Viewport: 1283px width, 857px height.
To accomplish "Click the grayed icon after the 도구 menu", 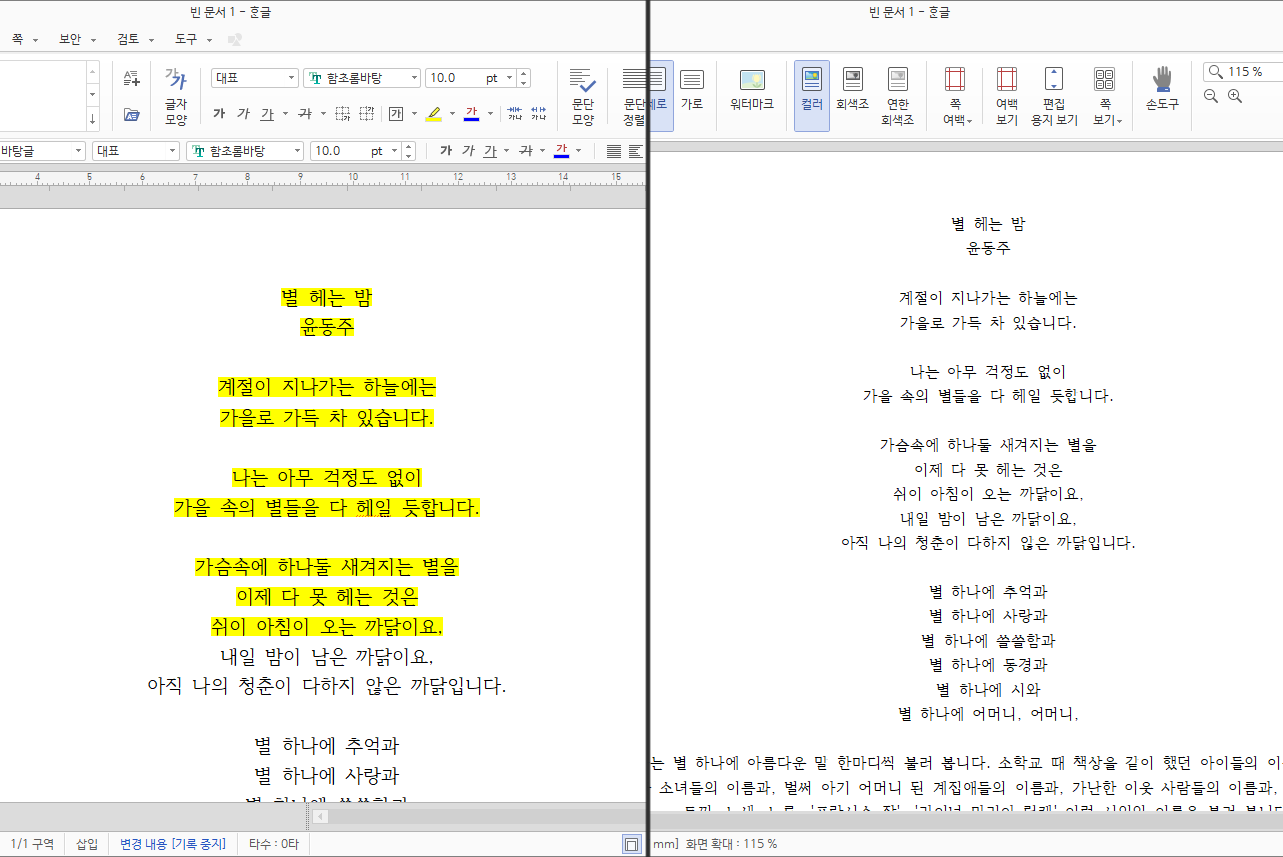I will (235, 39).
